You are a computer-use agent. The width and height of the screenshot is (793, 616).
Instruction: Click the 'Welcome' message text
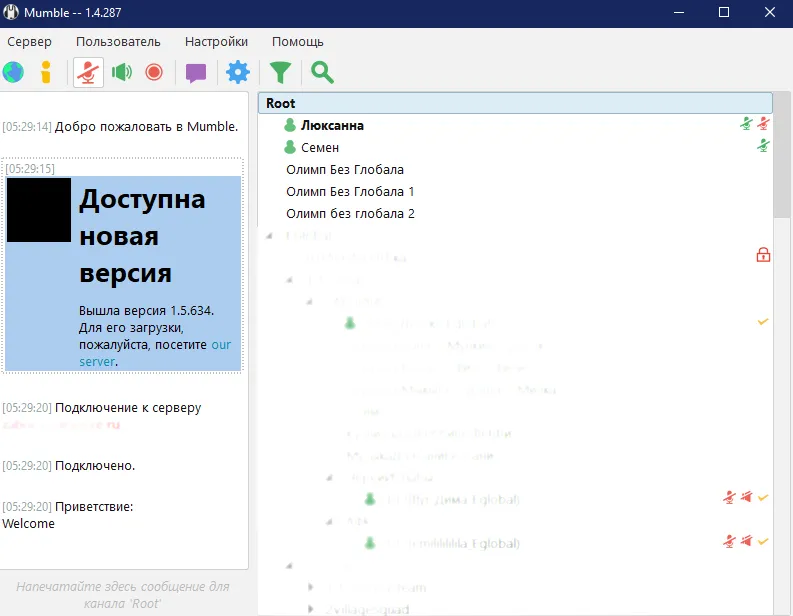click(x=28, y=524)
